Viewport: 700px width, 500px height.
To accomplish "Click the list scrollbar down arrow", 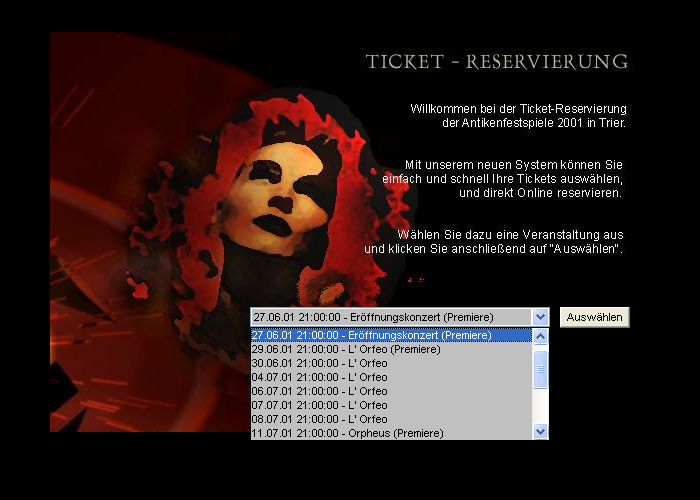I will click(x=541, y=431).
